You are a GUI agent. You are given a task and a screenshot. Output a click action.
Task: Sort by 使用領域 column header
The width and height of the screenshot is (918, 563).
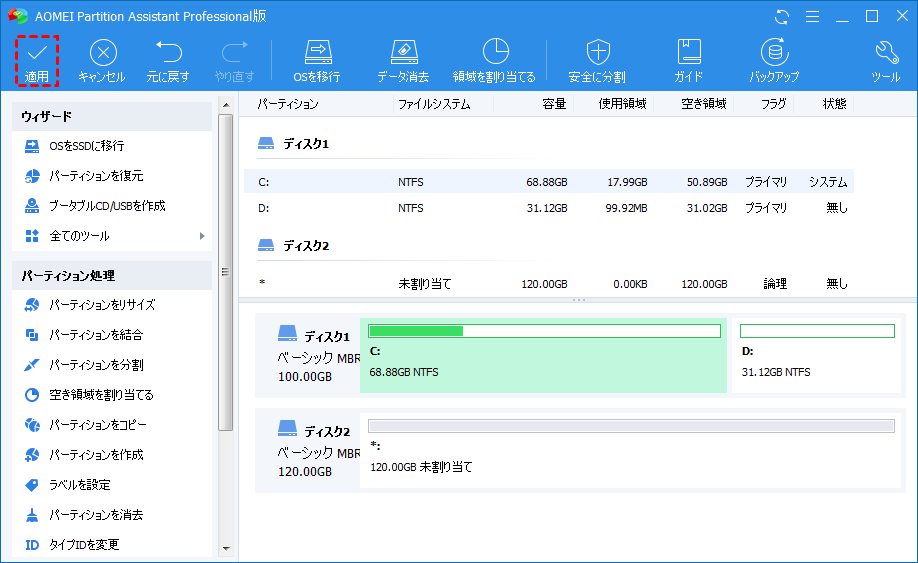click(622, 104)
